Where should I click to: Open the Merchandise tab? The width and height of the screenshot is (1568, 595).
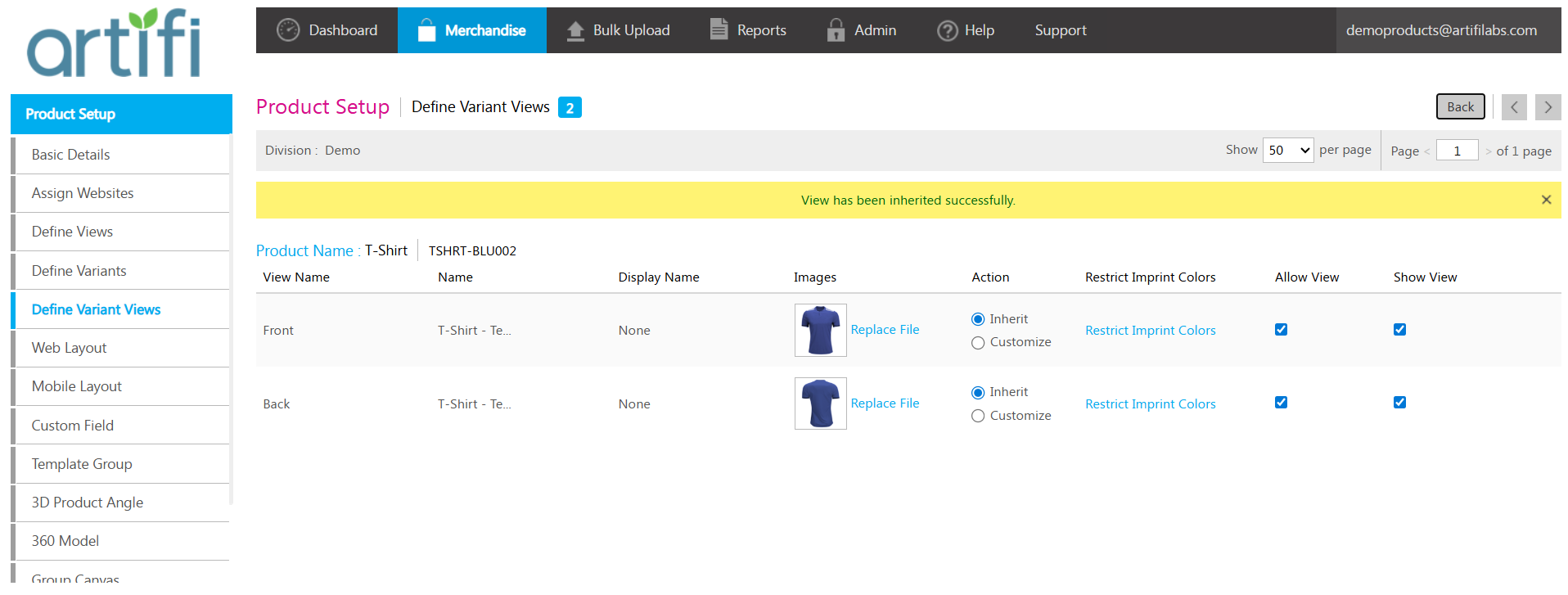click(x=472, y=30)
